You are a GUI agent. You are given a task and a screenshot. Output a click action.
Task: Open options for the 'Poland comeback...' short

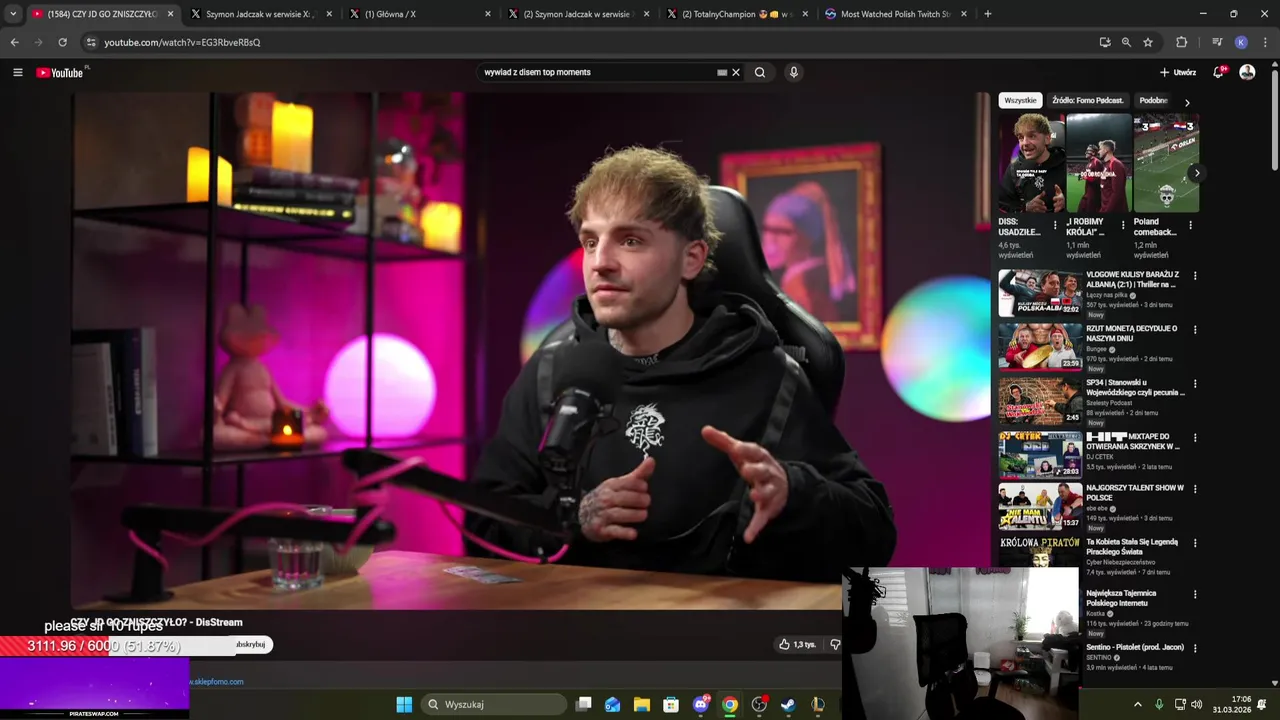[x=1190, y=225]
